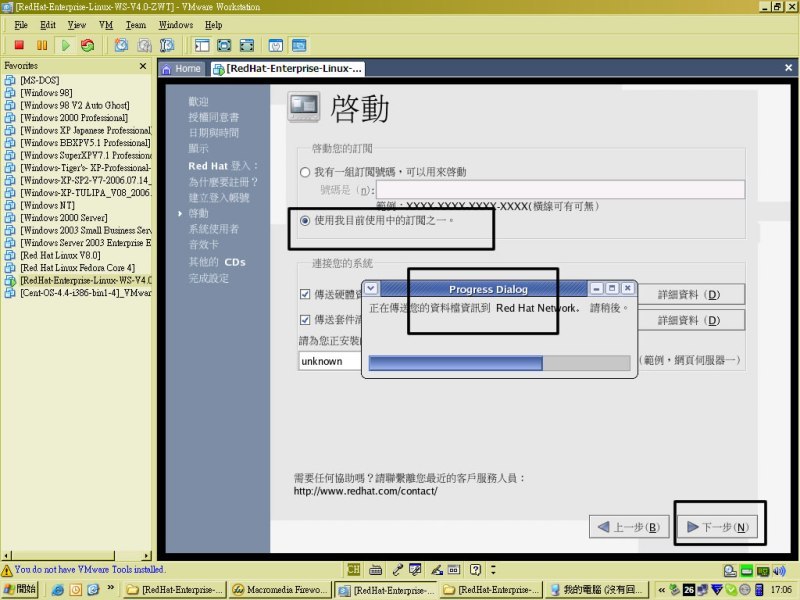Click the orange Suspend toolbar icon
Image resolution: width=800 pixels, height=600 pixels.
click(42, 45)
